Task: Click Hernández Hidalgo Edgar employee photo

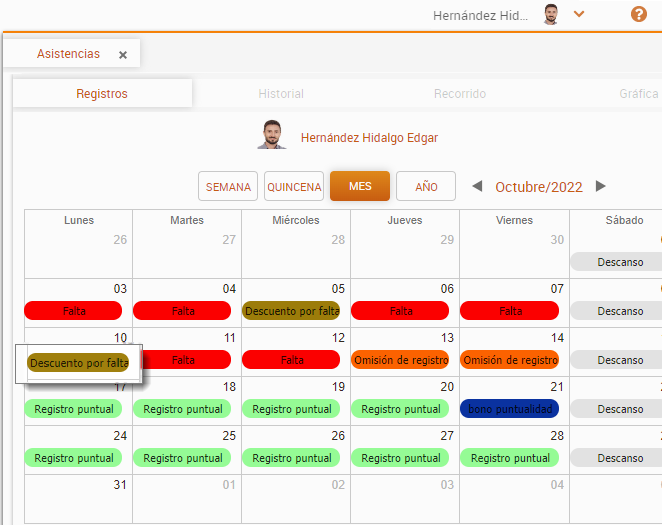Action: (x=271, y=135)
